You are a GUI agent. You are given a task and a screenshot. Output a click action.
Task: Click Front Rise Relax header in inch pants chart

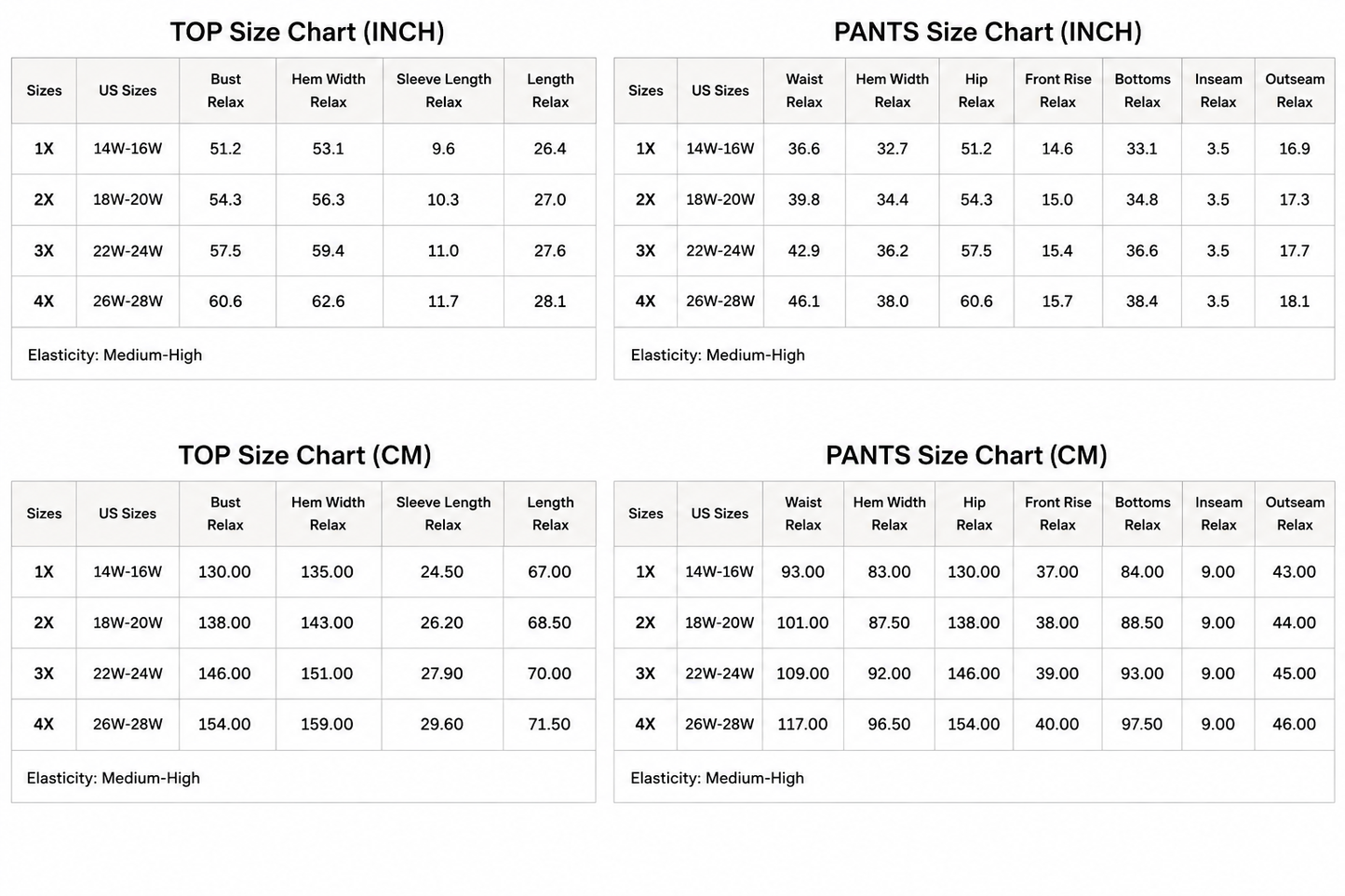coord(1057,90)
